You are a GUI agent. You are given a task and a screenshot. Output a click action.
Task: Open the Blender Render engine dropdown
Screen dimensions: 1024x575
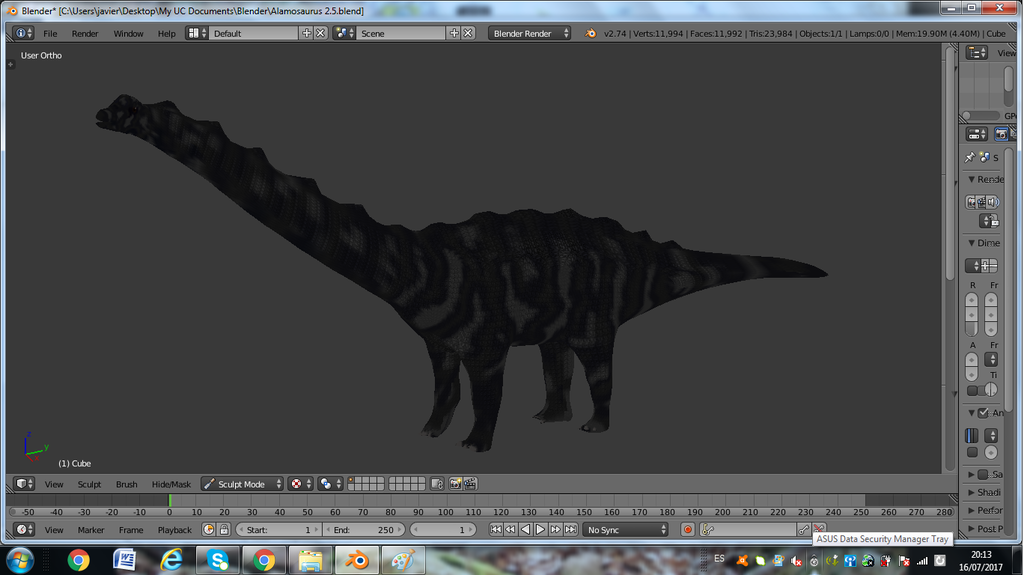[x=530, y=33]
